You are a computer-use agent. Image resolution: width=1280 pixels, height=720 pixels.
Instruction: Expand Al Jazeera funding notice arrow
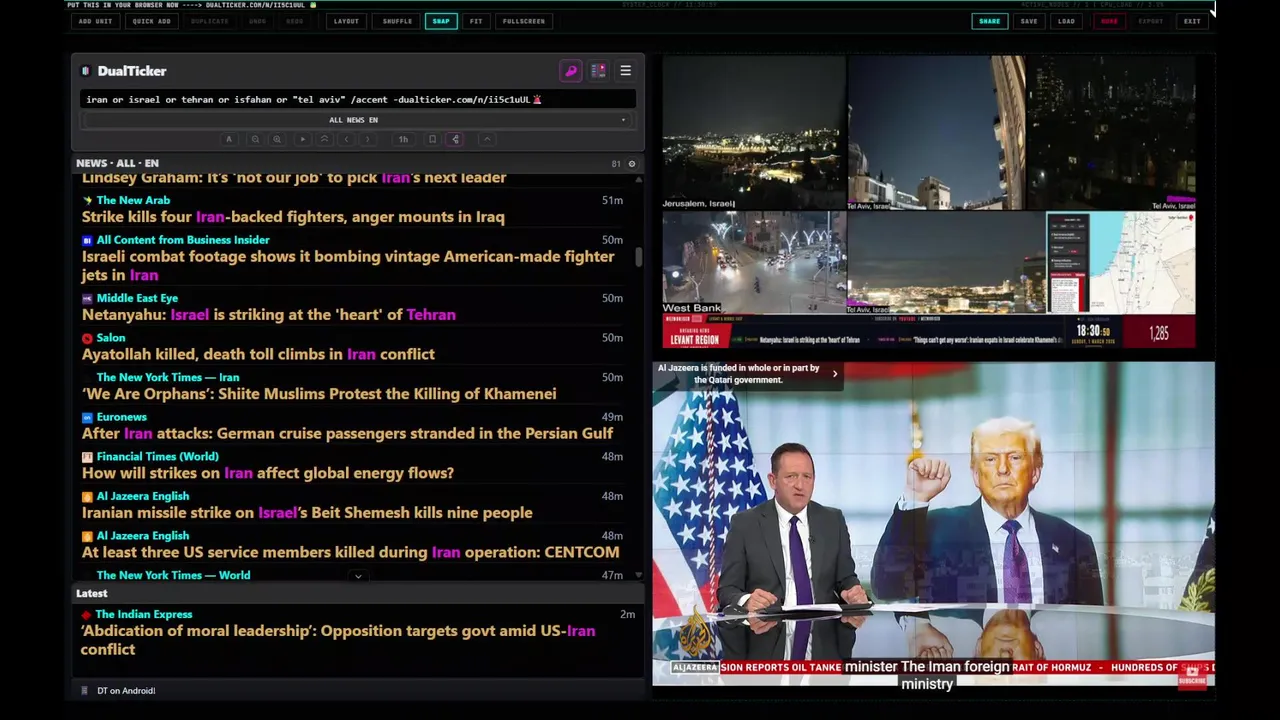835,374
